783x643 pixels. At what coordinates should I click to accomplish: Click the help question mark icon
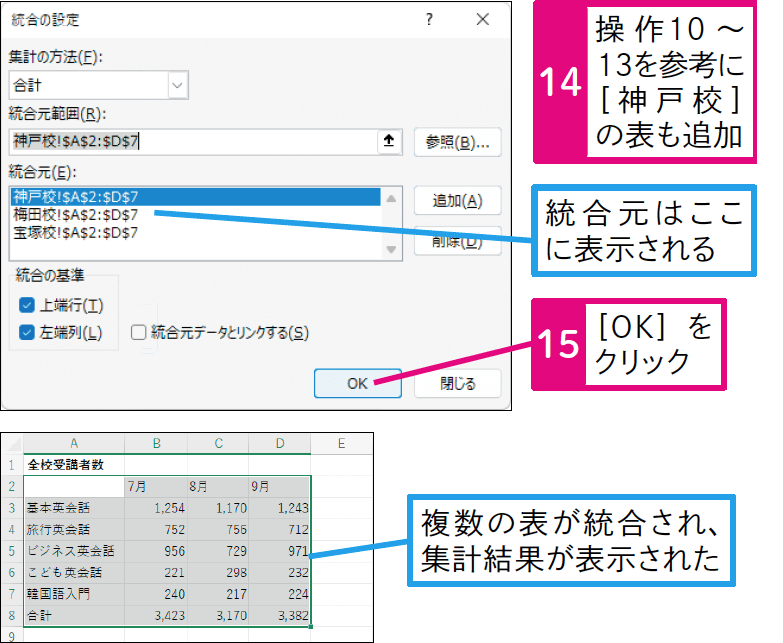429,19
